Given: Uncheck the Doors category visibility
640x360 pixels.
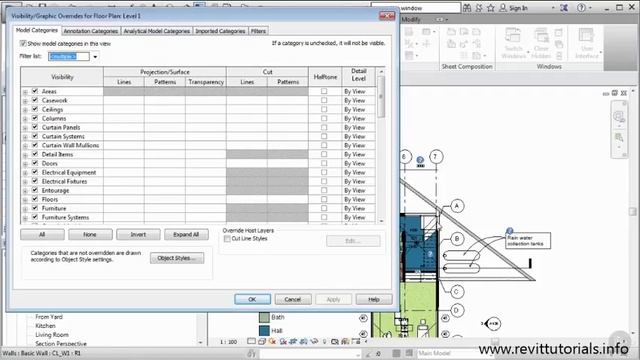Looking at the screenshot, I should pos(35,163).
